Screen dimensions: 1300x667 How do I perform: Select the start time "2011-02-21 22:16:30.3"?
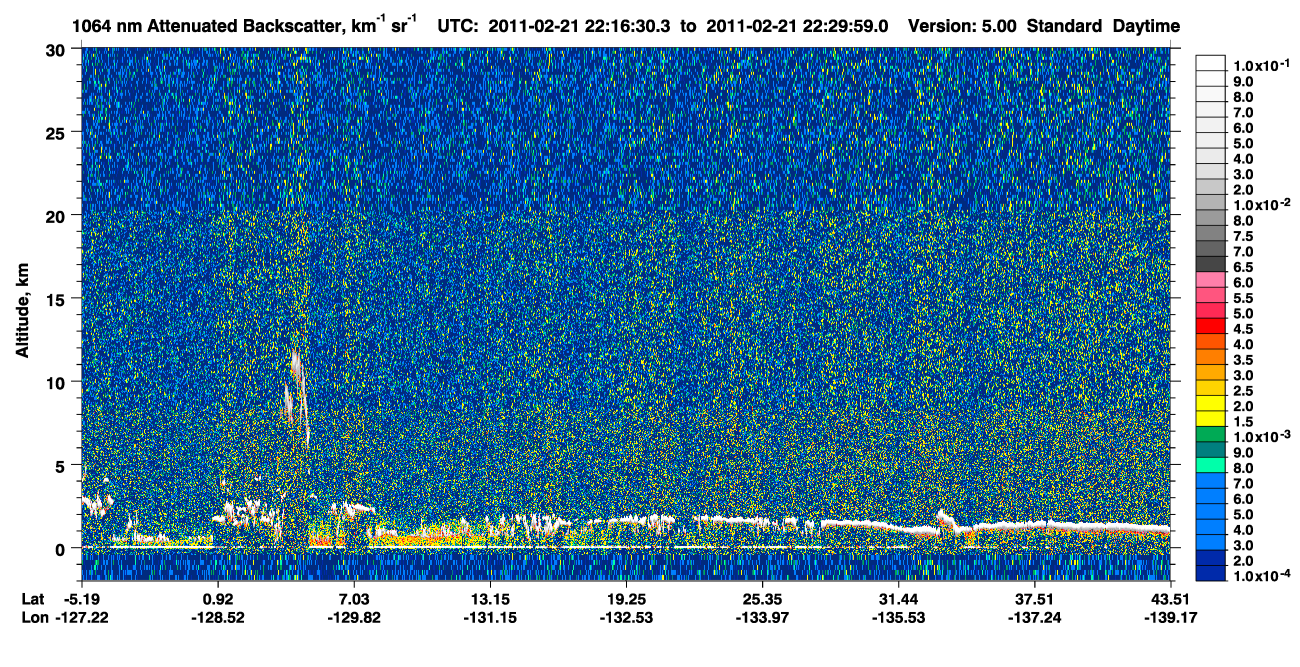[x=581, y=26]
